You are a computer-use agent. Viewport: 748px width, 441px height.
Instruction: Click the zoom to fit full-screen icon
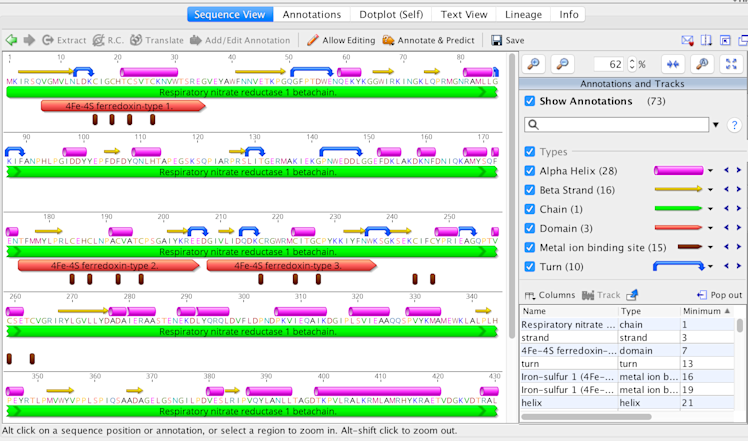click(x=731, y=64)
